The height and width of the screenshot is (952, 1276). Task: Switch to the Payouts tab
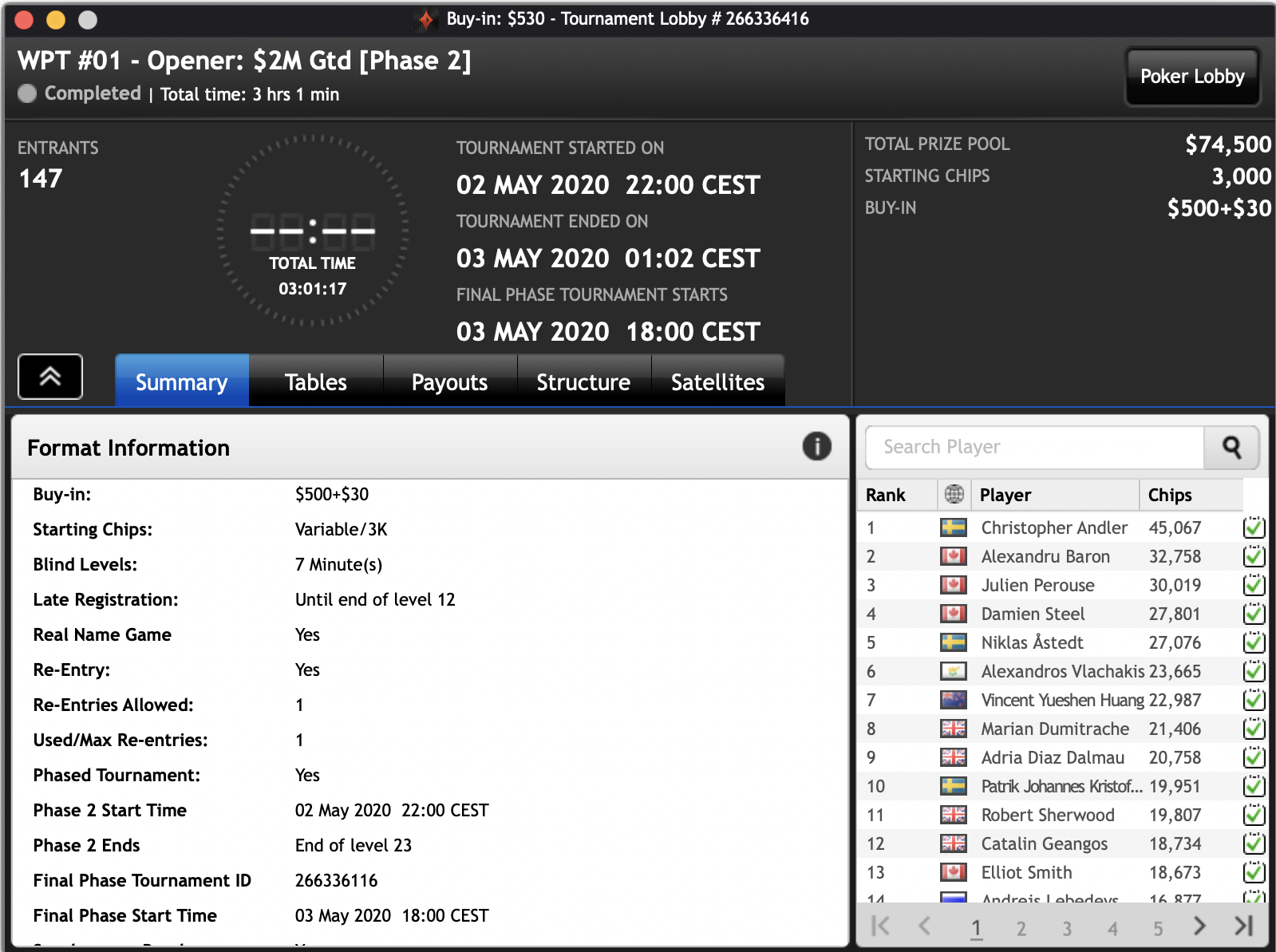(449, 382)
